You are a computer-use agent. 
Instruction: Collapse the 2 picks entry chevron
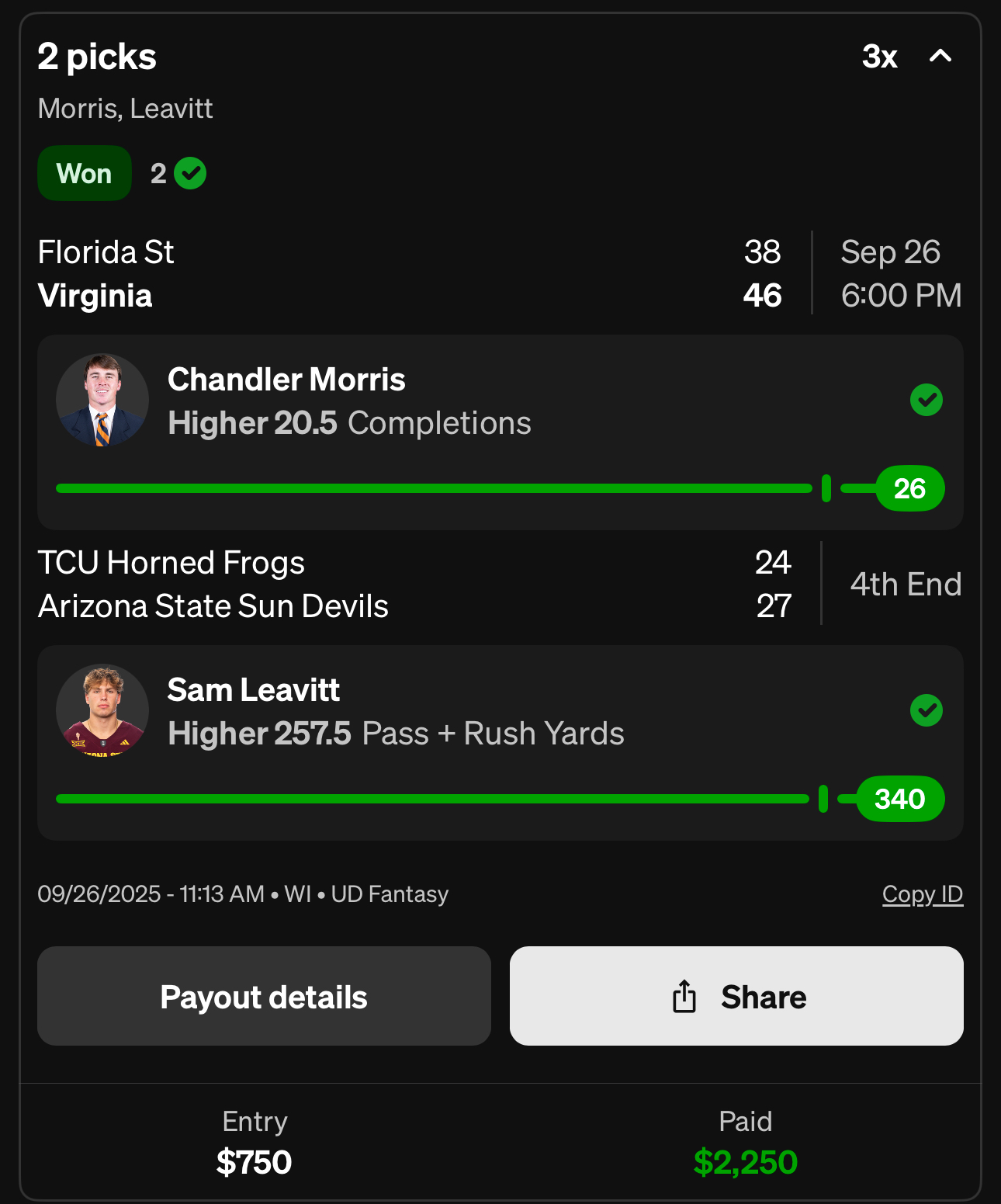click(x=940, y=56)
